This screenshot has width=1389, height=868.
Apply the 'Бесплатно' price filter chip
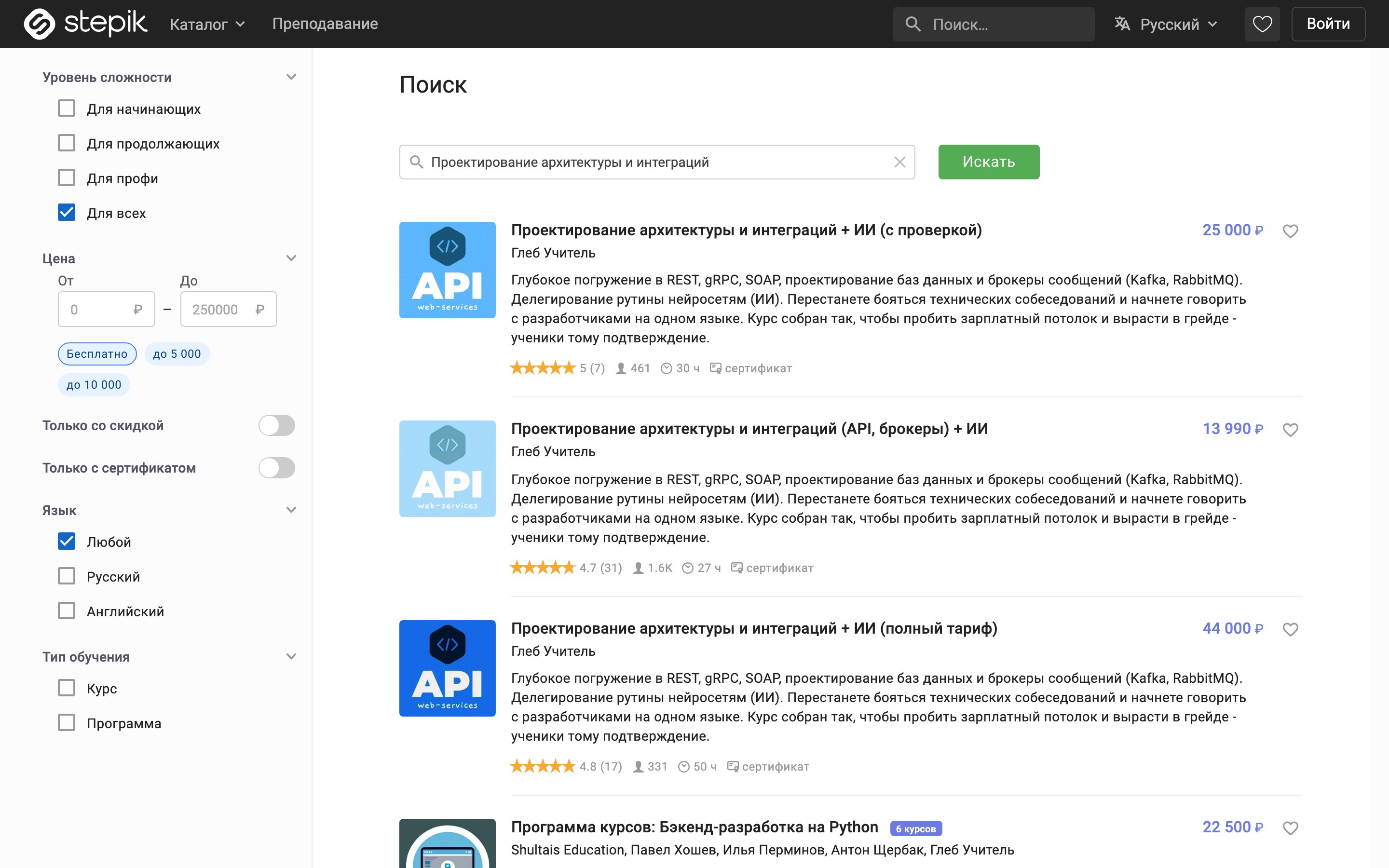pos(97,354)
